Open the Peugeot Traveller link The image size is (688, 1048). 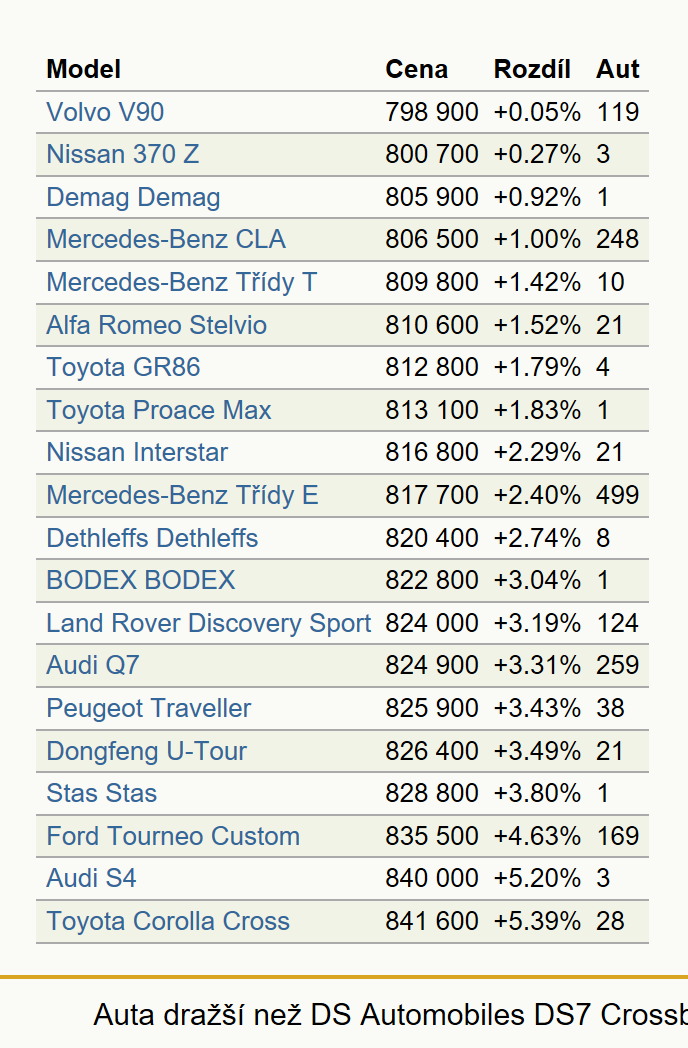click(x=148, y=708)
